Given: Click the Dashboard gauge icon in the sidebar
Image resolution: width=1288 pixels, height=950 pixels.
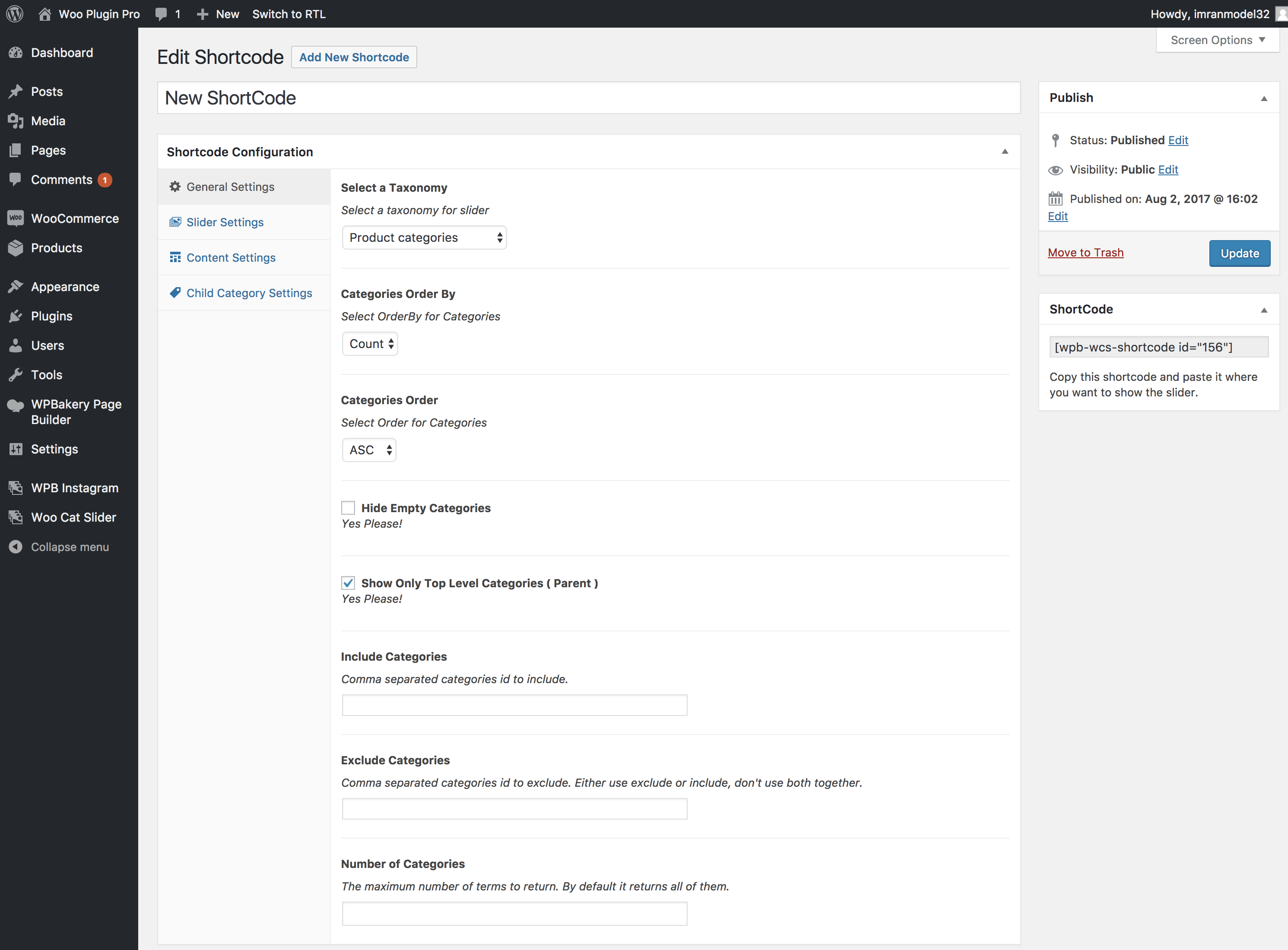Looking at the screenshot, I should pos(16,52).
